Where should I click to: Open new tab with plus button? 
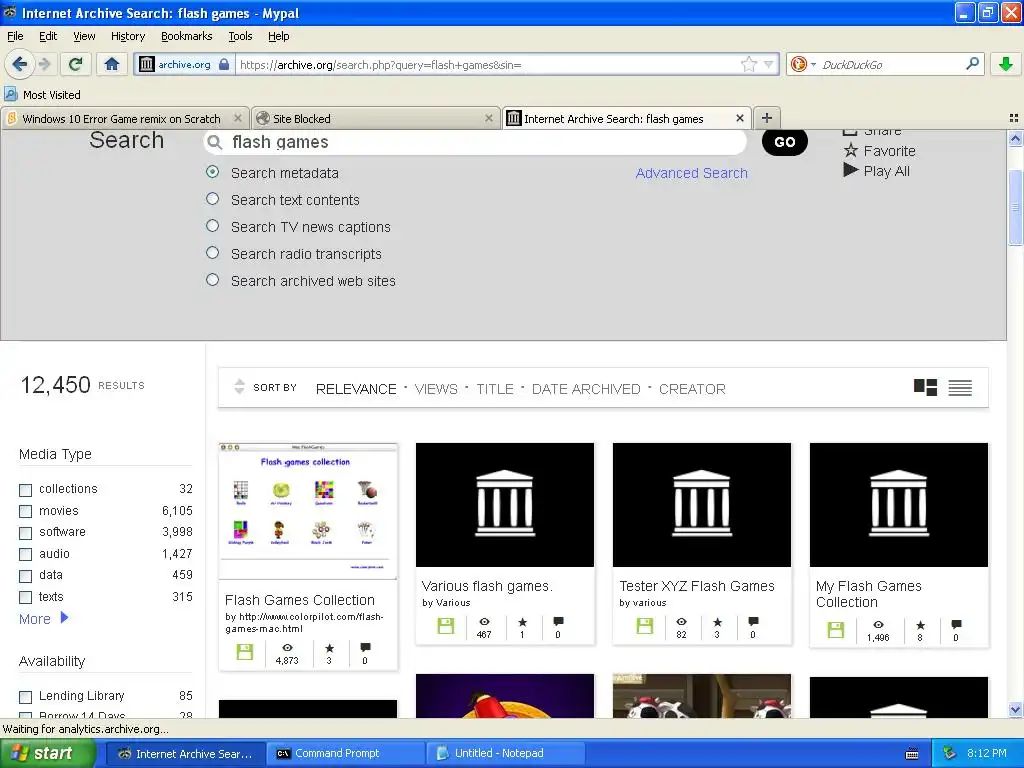767,118
